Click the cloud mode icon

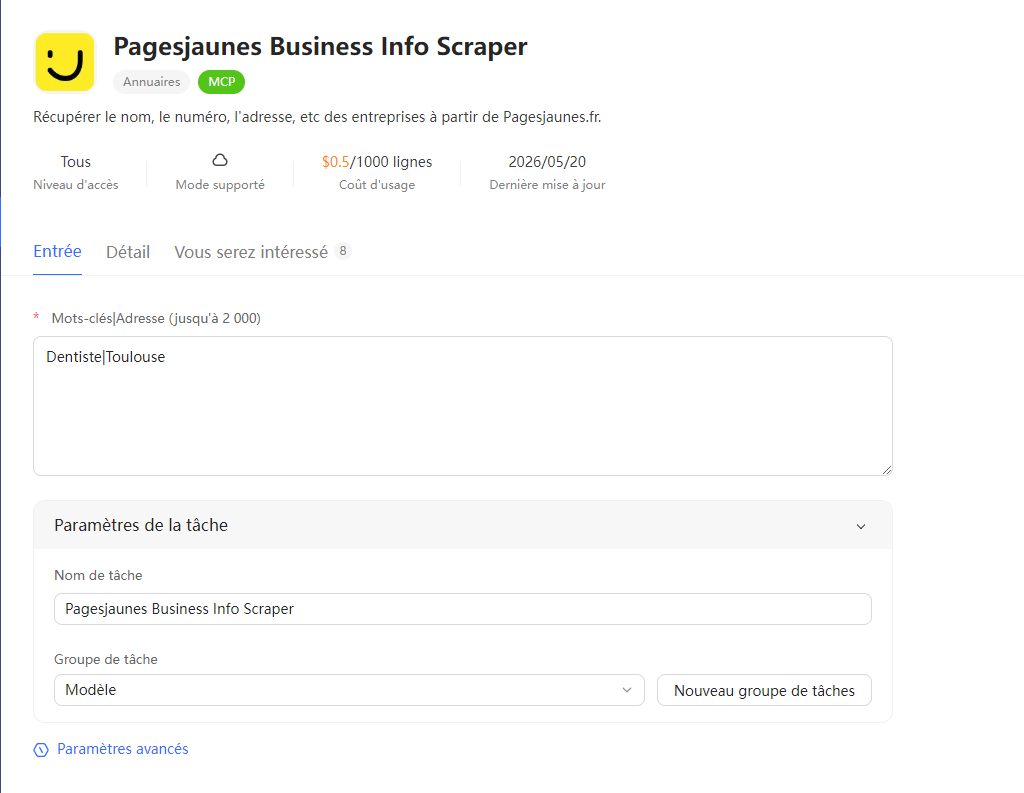[x=220, y=160]
